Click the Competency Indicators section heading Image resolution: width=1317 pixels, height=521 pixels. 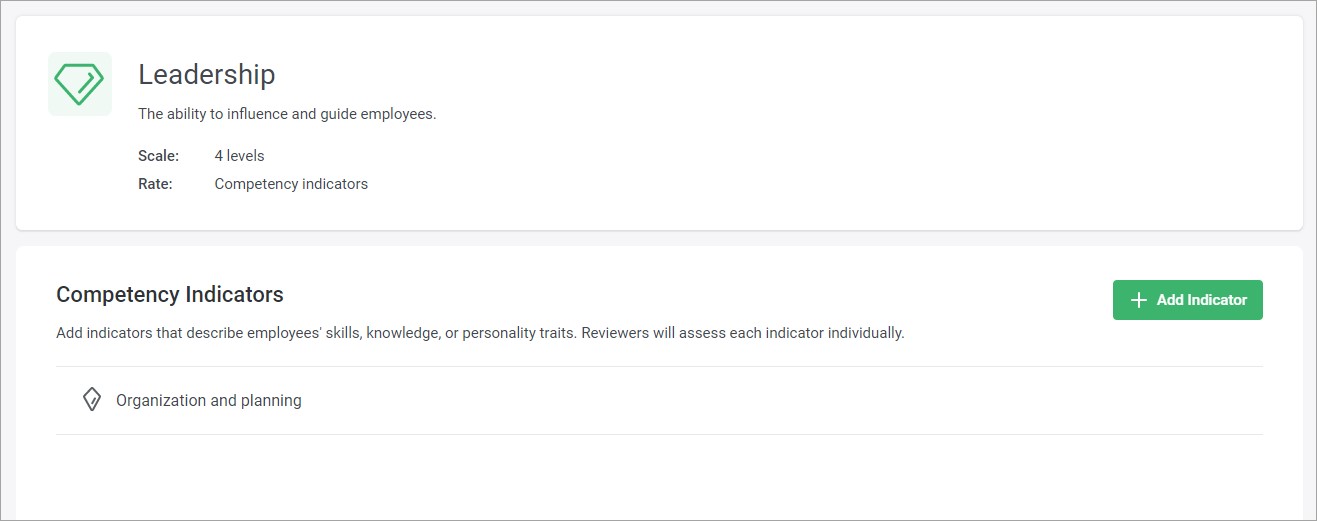click(x=170, y=294)
